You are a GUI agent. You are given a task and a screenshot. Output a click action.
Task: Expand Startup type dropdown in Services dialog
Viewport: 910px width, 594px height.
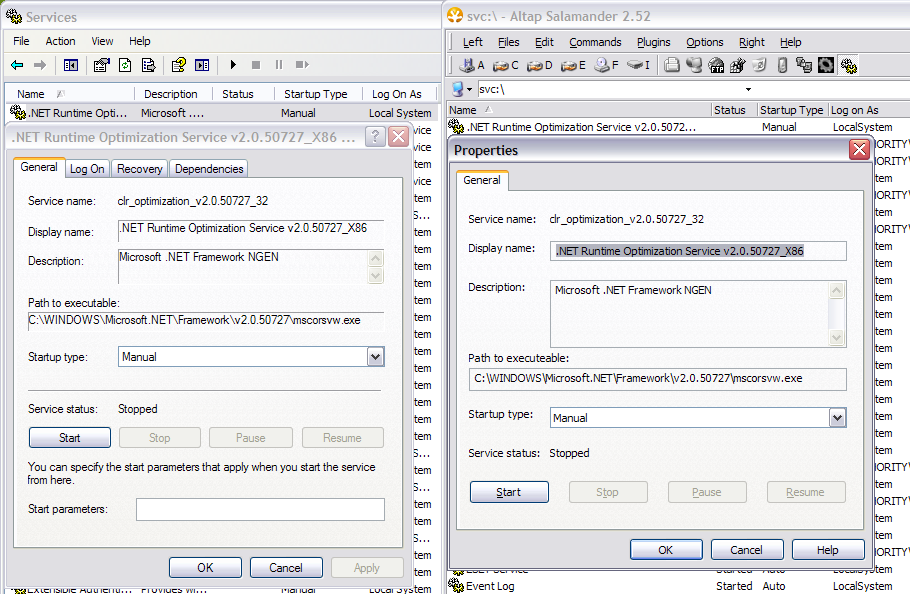tap(375, 357)
